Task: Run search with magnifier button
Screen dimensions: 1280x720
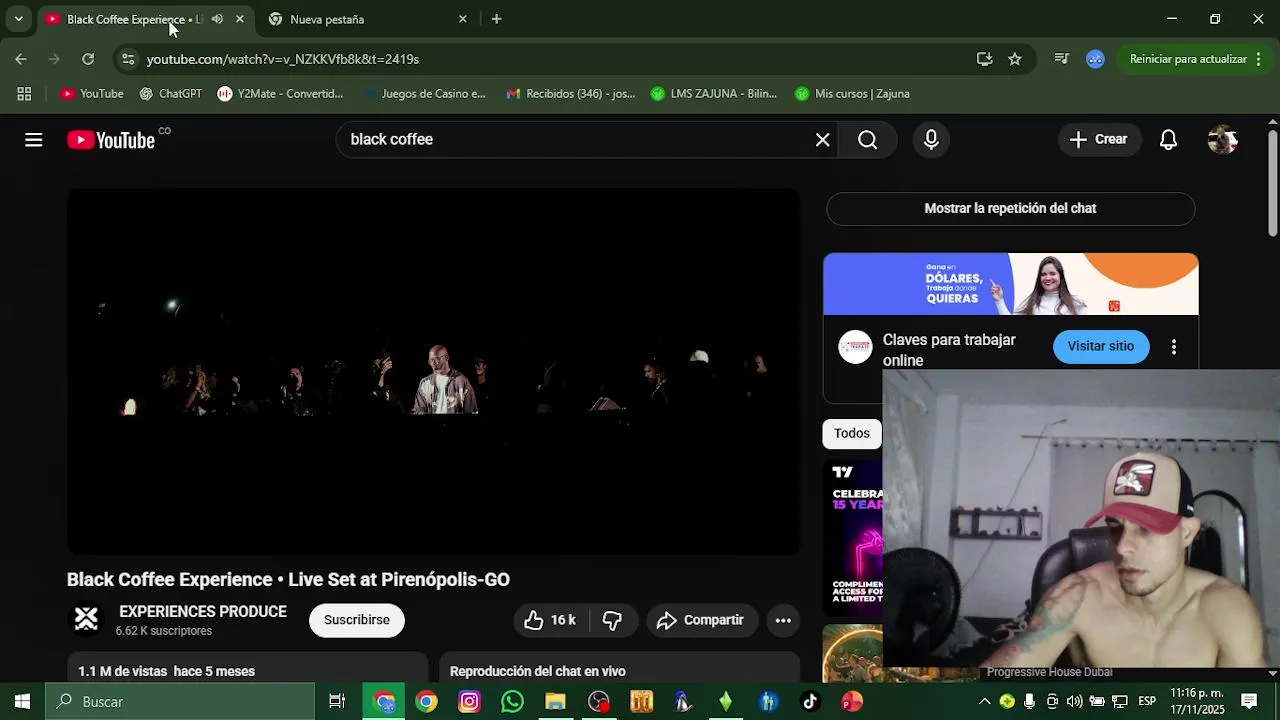Action: 868,140
